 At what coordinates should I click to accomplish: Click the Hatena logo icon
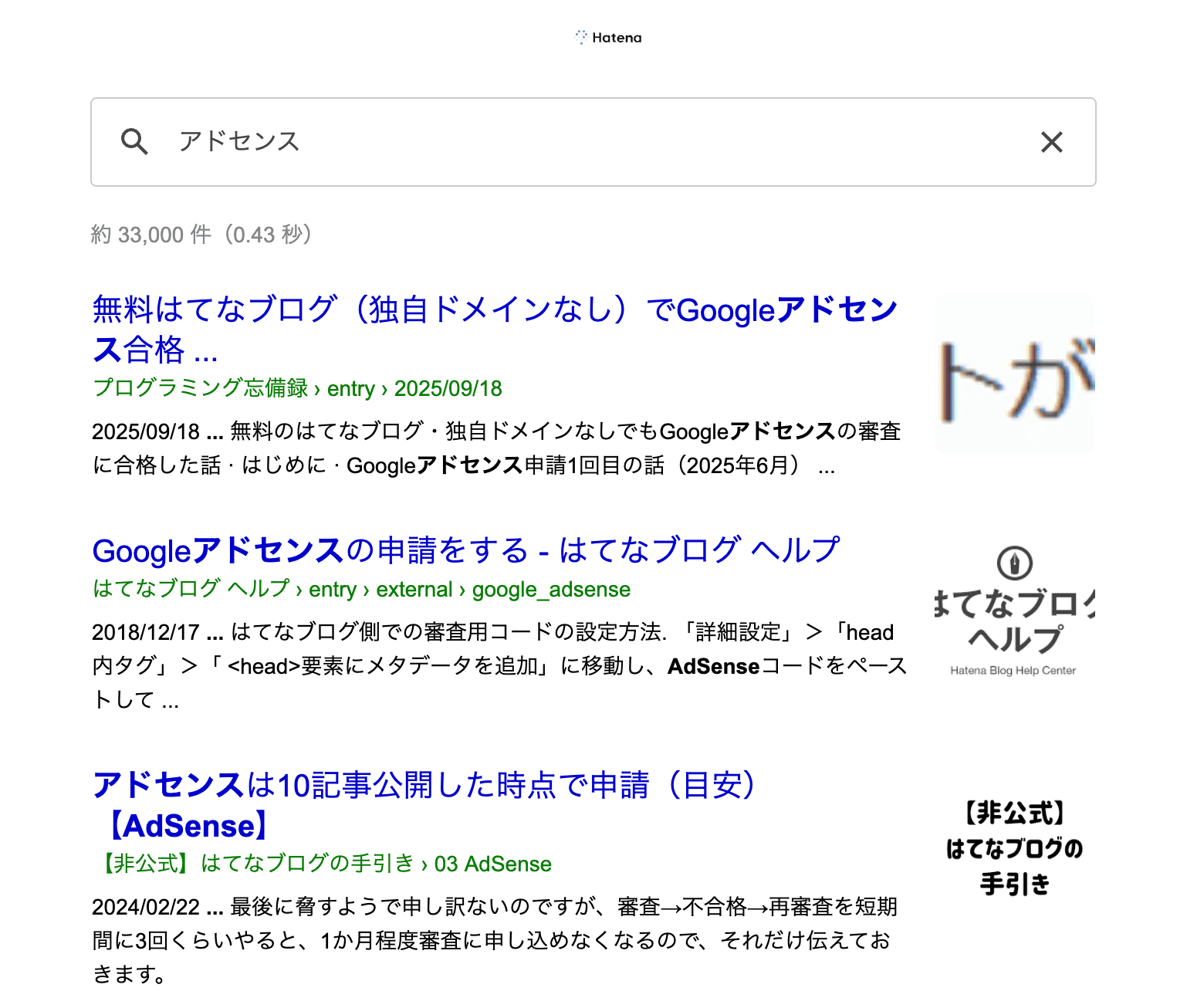pos(580,36)
